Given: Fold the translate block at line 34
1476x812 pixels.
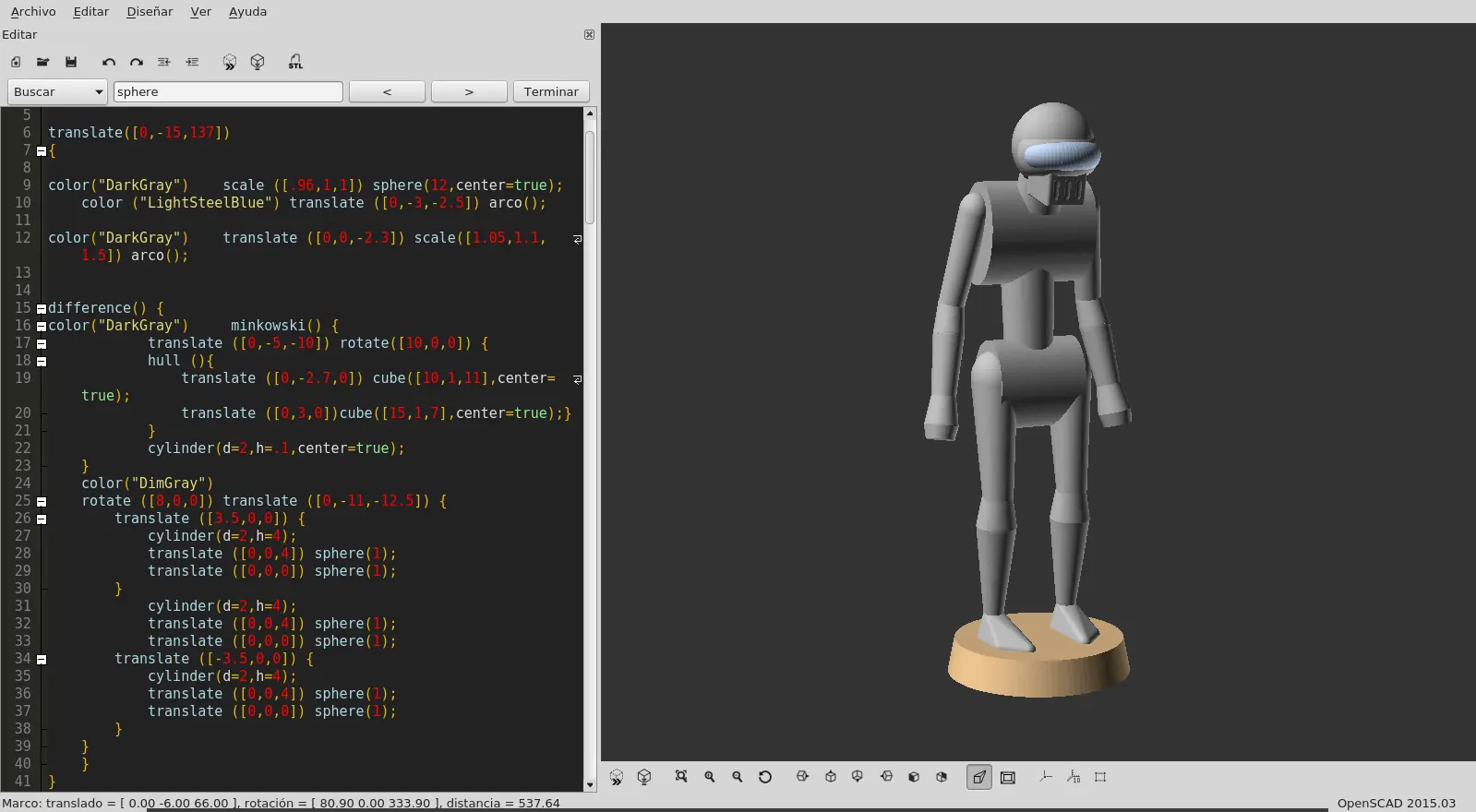Looking at the screenshot, I should pyautogui.click(x=42, y=660).
